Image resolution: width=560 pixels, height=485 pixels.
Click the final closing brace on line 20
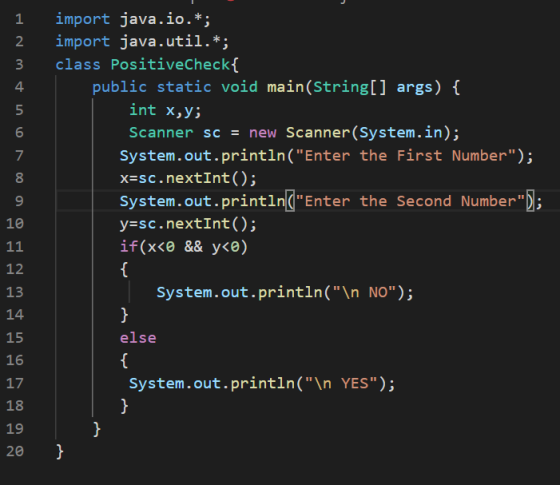(x=60, y=451)
